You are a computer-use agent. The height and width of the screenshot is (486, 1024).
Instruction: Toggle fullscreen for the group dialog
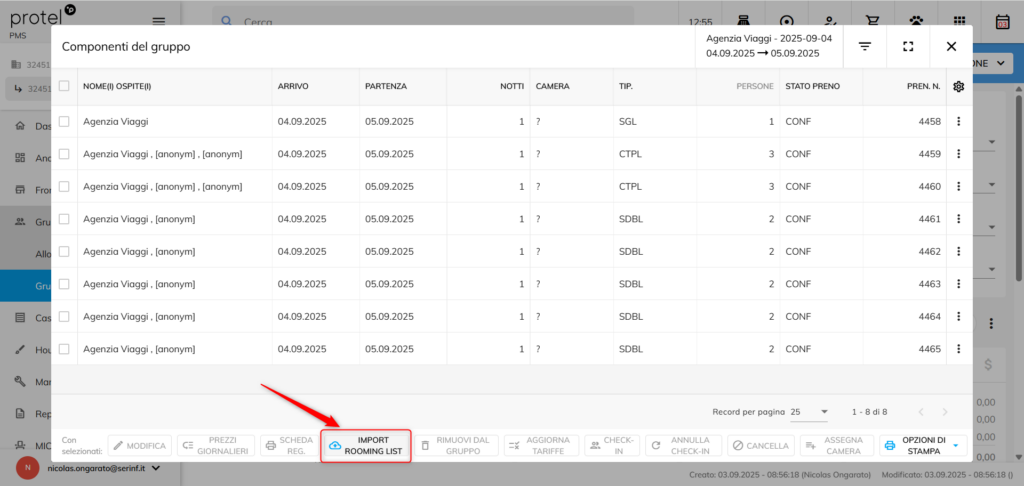(908, 47)
